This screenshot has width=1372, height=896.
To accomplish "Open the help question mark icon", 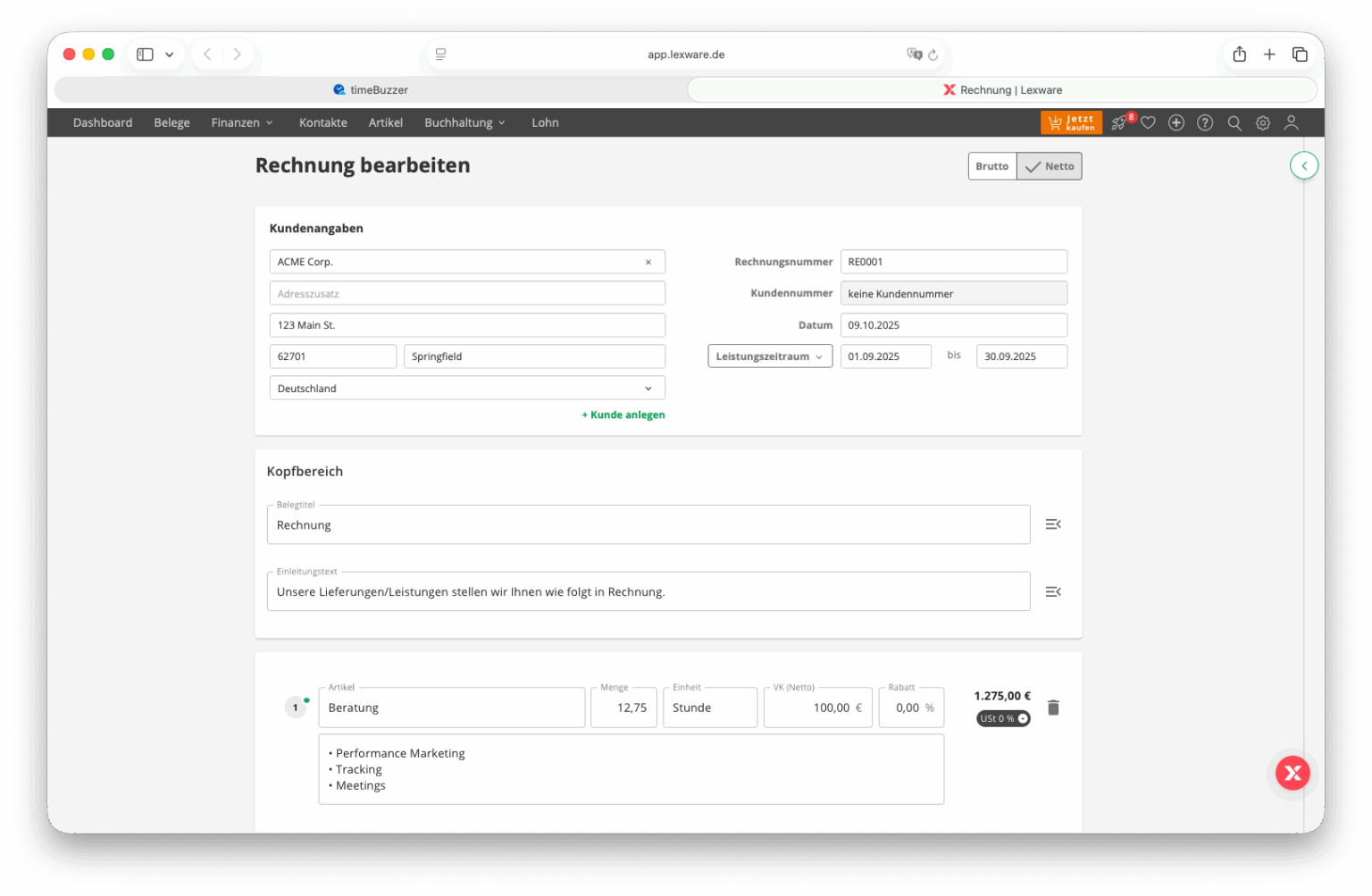I will click(1205, 123).
